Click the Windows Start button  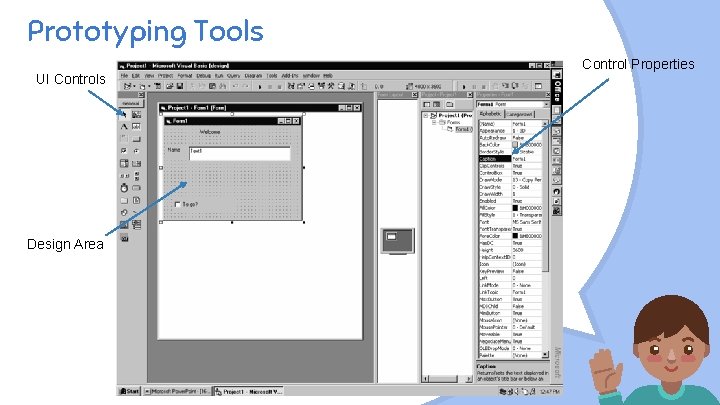(129, 391)
